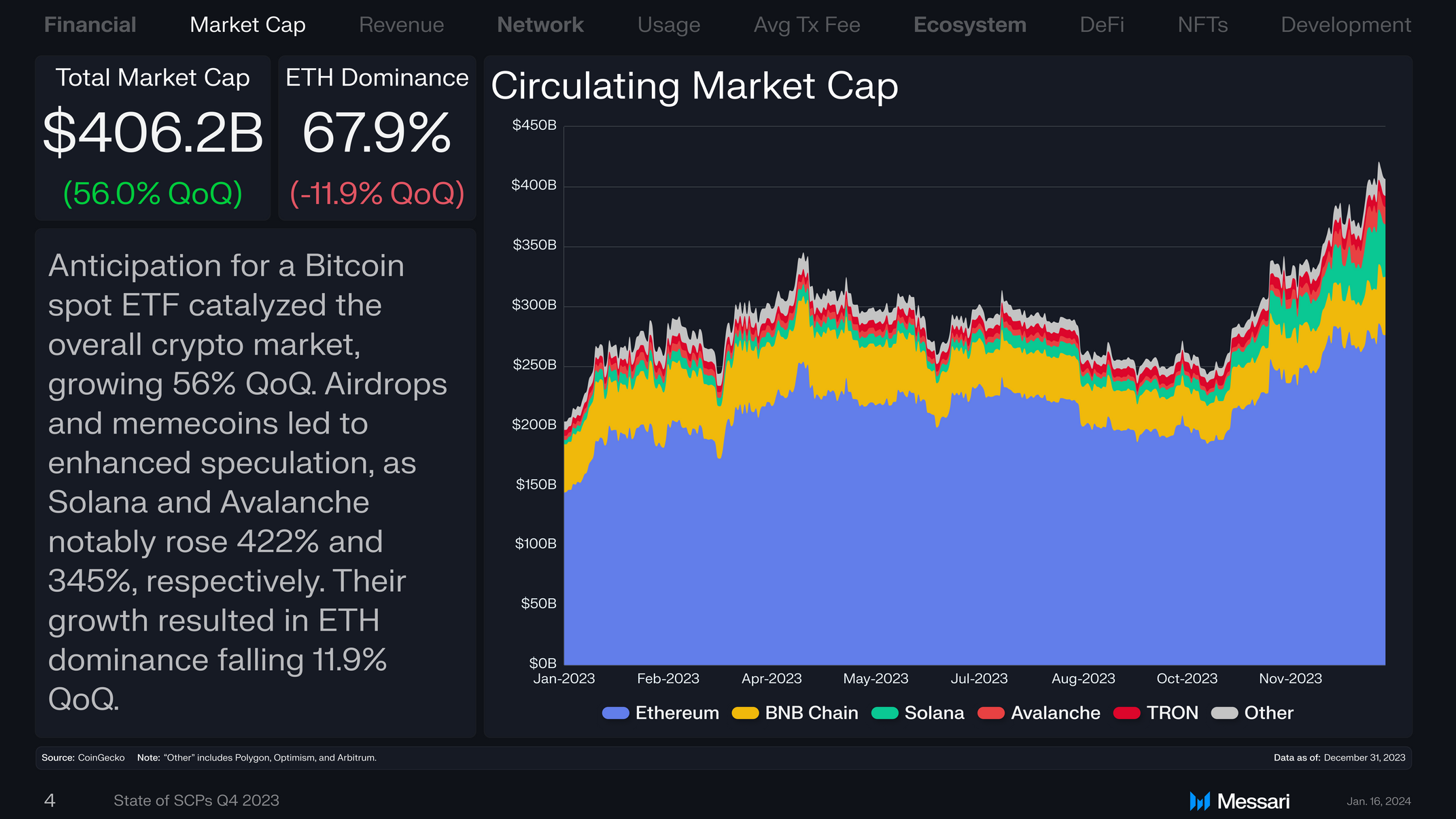Click the $100B y-axis label
The image size is (1456, 819).
click(x=536, y=544)
